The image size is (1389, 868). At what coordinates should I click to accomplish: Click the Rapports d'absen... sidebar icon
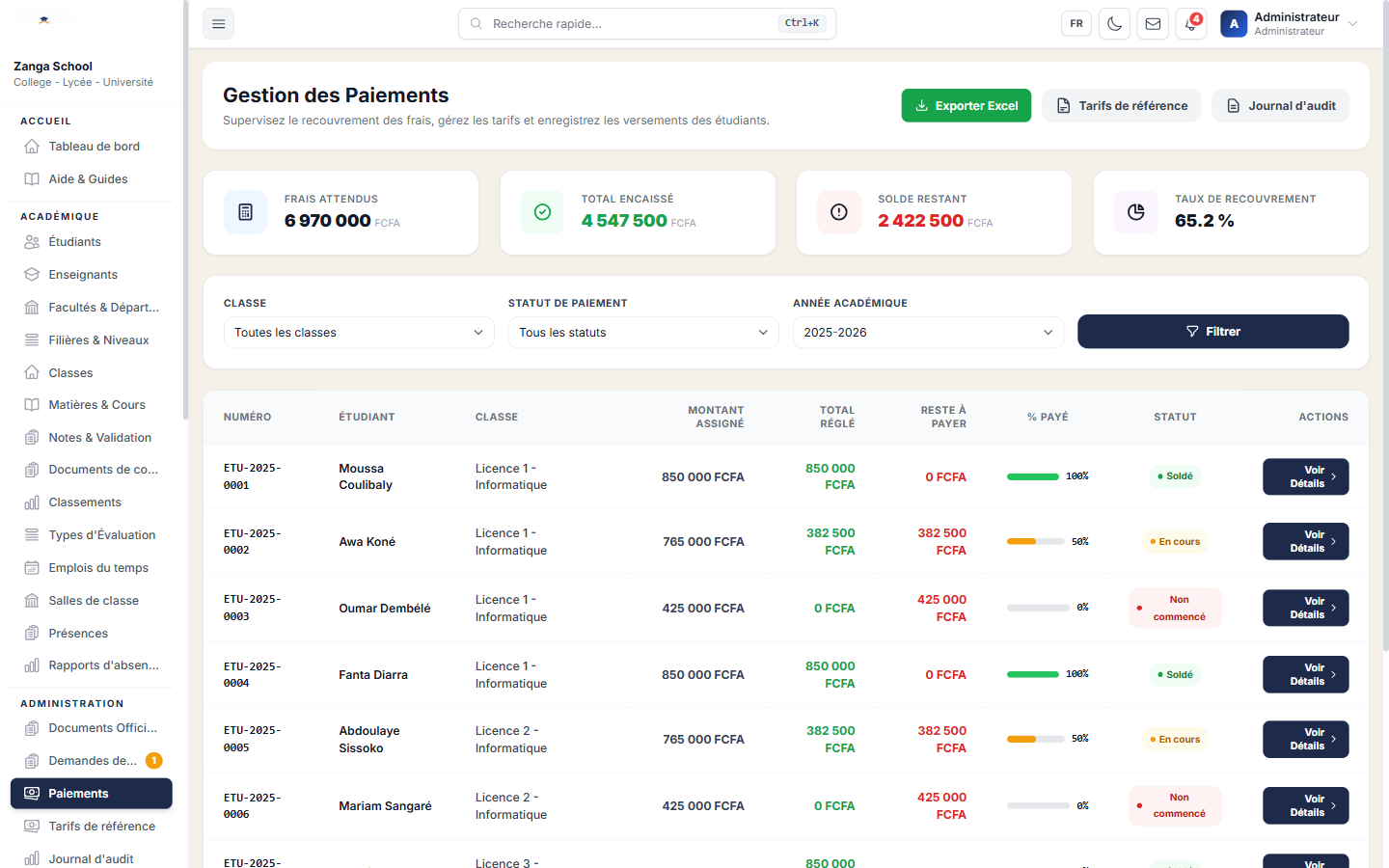point(32,665)
